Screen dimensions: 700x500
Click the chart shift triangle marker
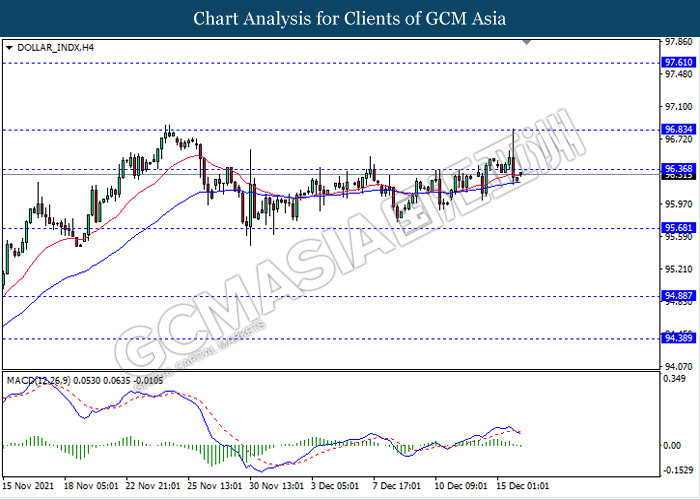(527, 42)
